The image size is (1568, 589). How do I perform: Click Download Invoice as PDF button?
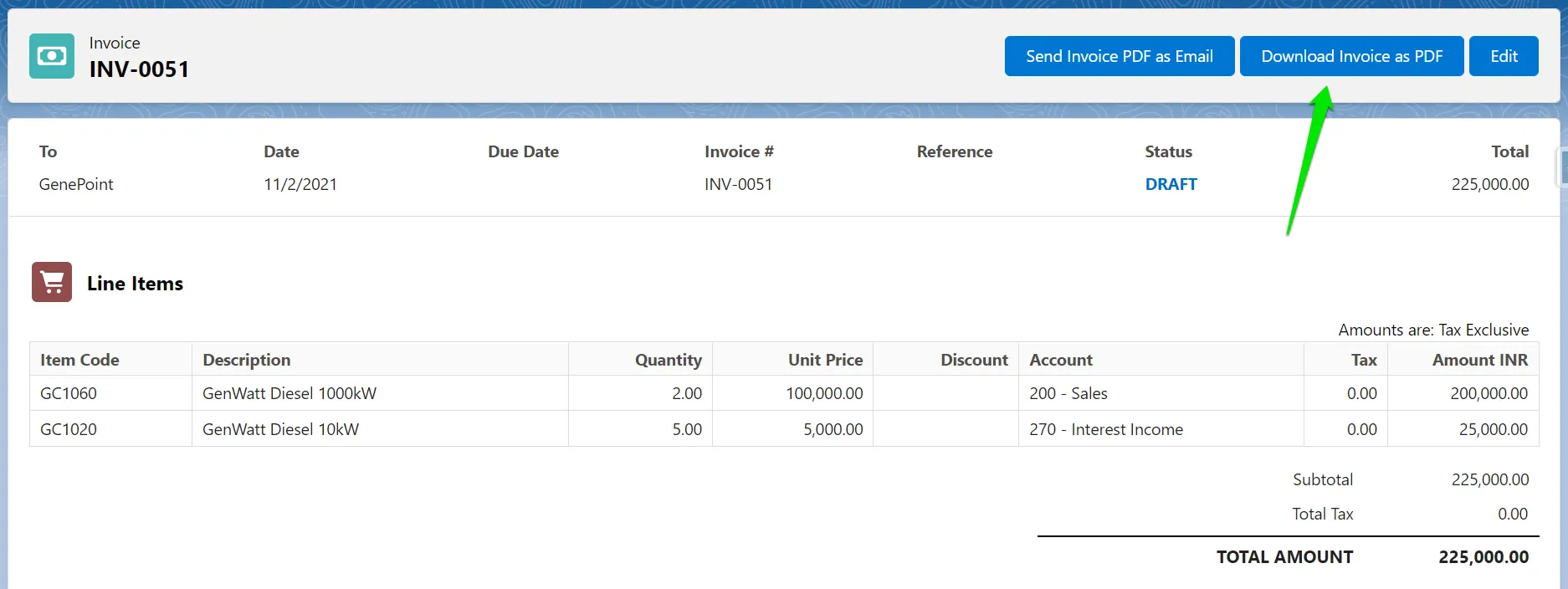1352,56
